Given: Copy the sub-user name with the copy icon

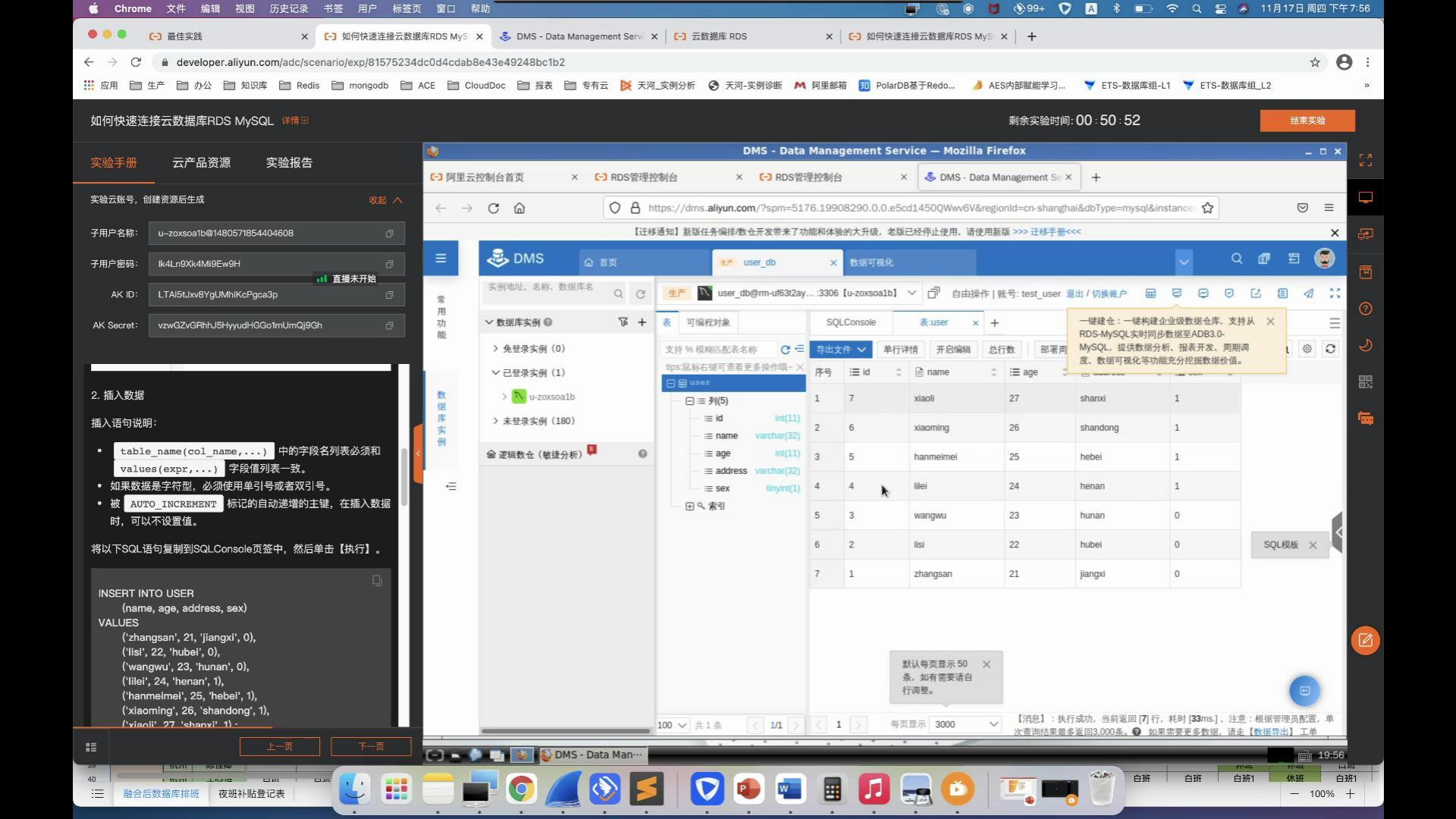Looking at the screenshot, I should point(390,234).
